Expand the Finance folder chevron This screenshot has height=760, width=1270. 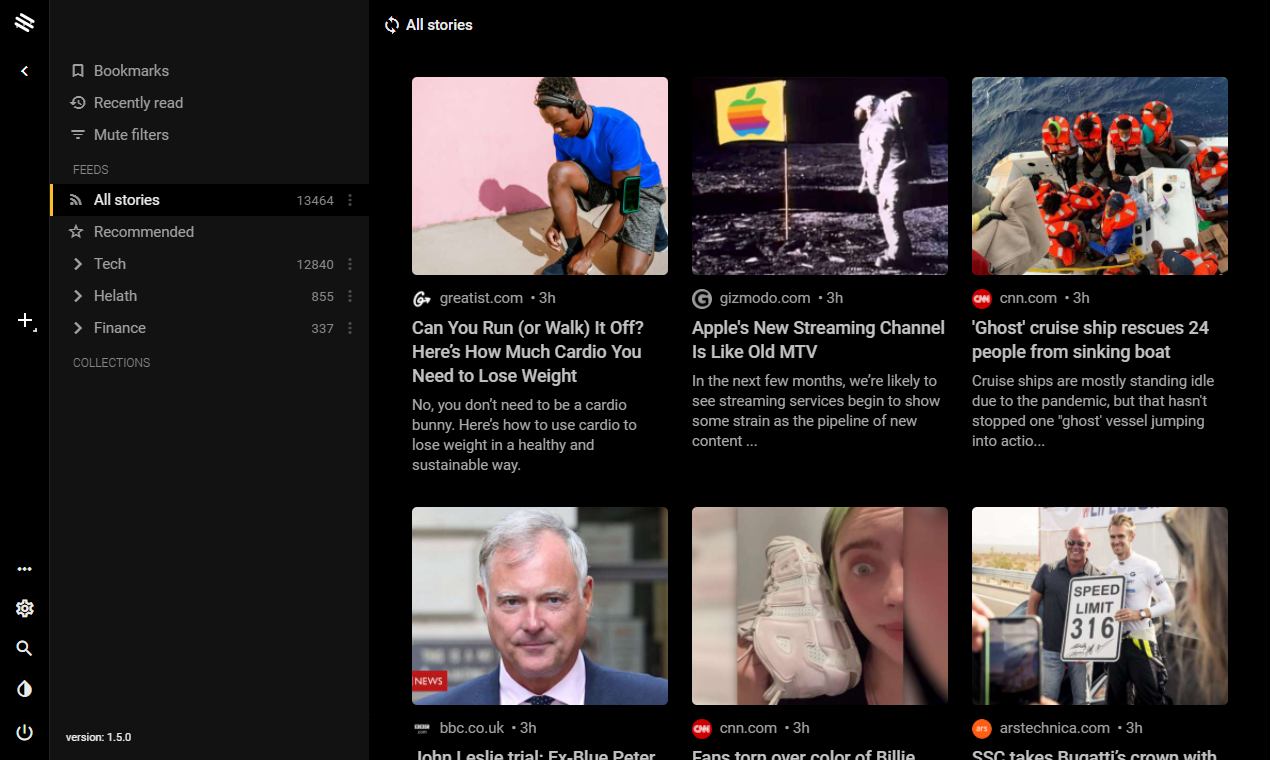point(77,328)
